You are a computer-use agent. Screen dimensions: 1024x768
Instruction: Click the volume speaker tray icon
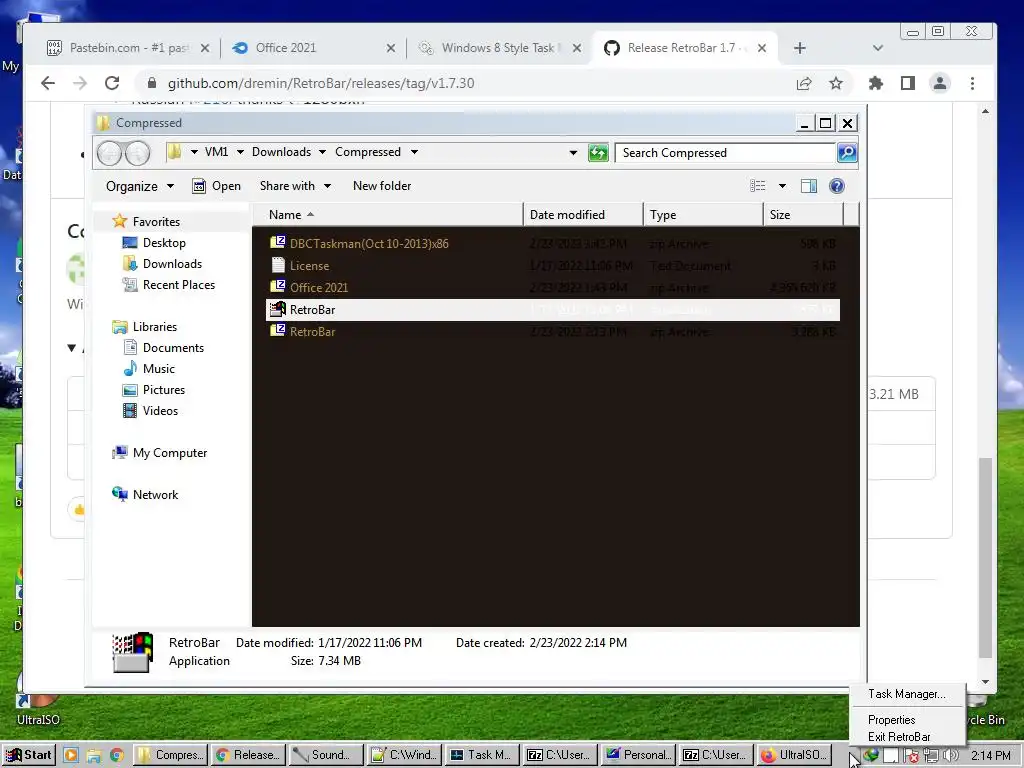950,756
